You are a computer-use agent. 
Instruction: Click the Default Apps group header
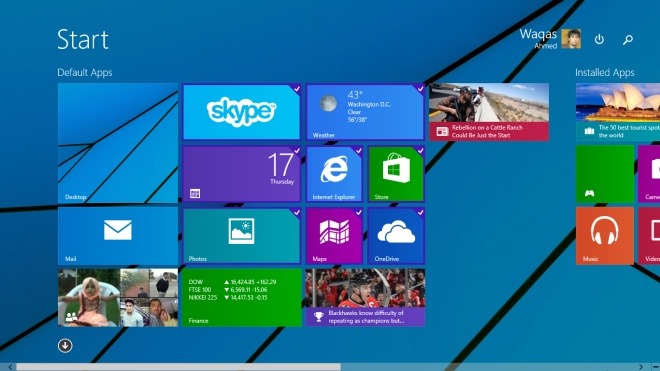click(x=85, y=72)
